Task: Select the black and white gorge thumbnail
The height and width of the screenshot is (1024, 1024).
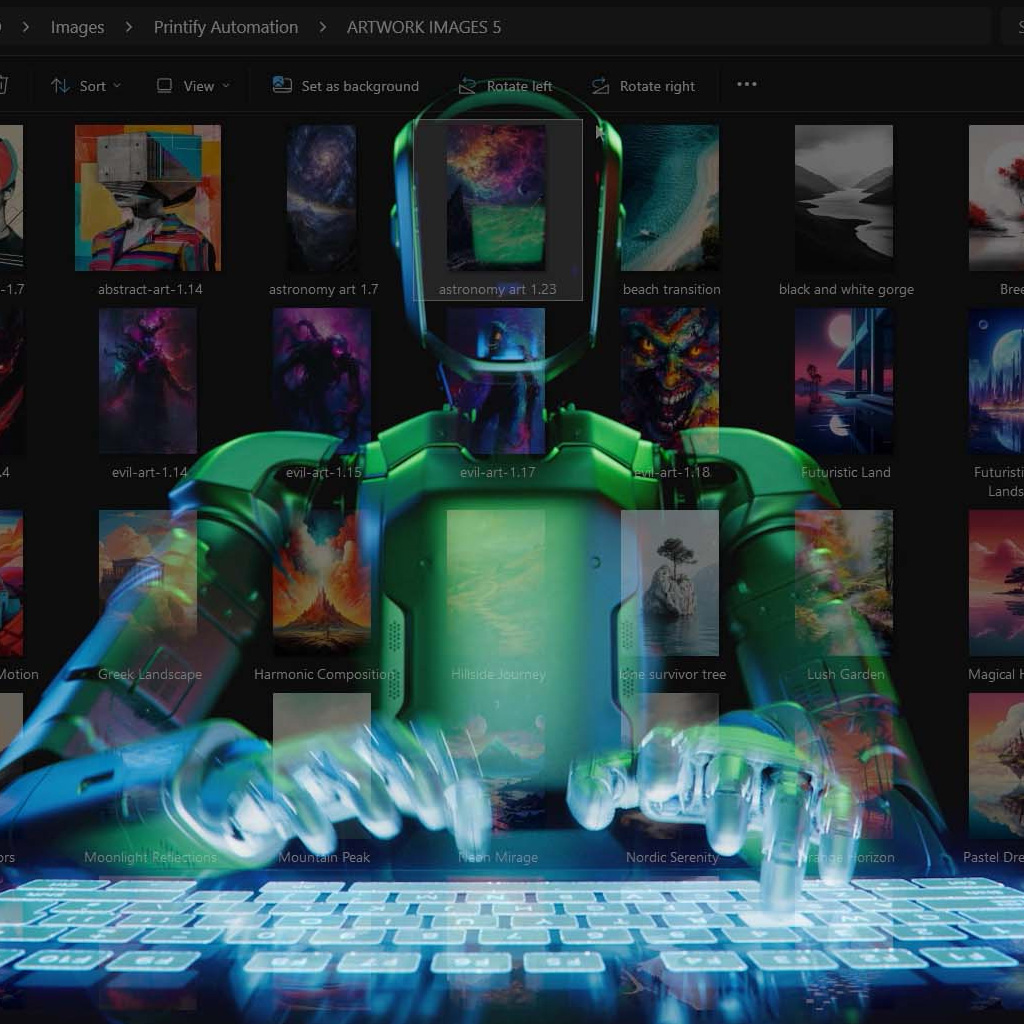Action: pyautogui.click(x=844, y=198)
